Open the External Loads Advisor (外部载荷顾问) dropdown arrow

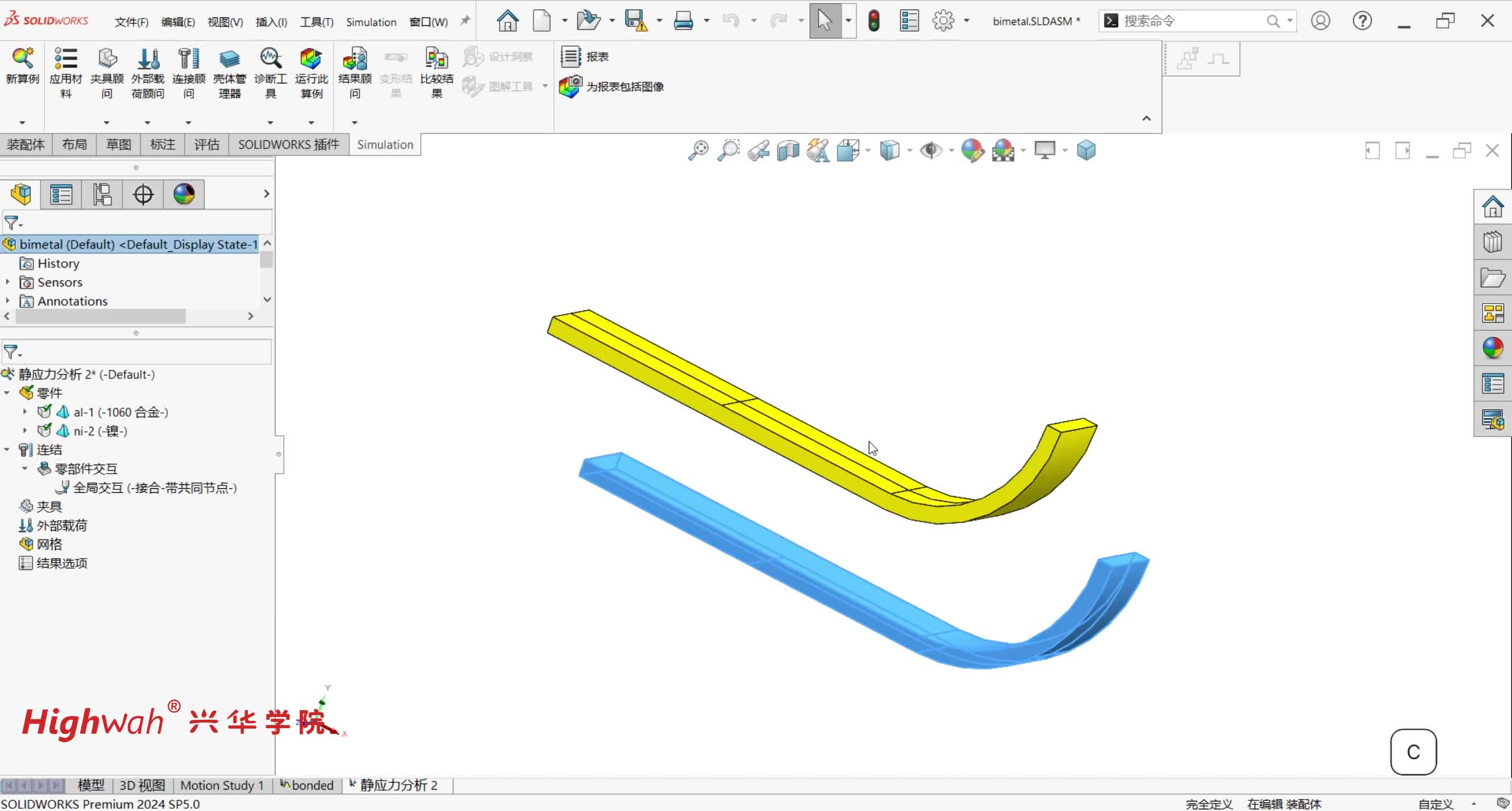[x=148, y=123]
